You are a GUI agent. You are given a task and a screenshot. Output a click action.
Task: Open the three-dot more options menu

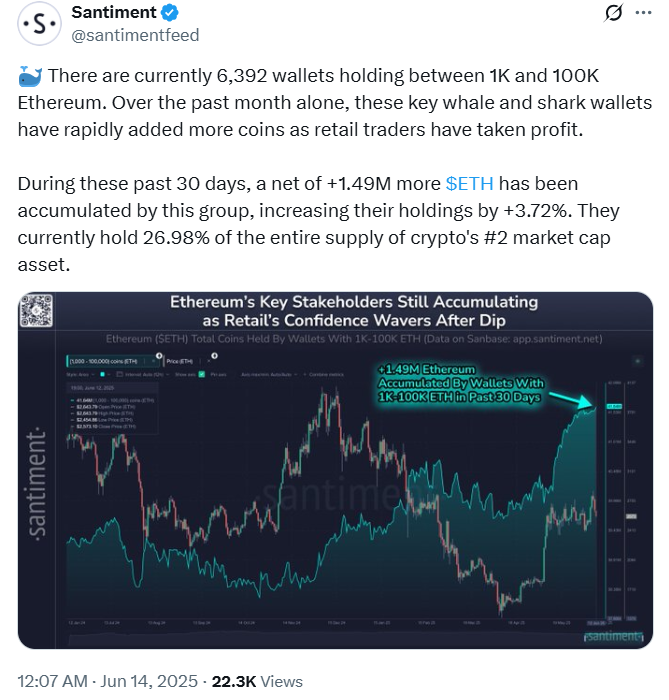tap(643, 13)
